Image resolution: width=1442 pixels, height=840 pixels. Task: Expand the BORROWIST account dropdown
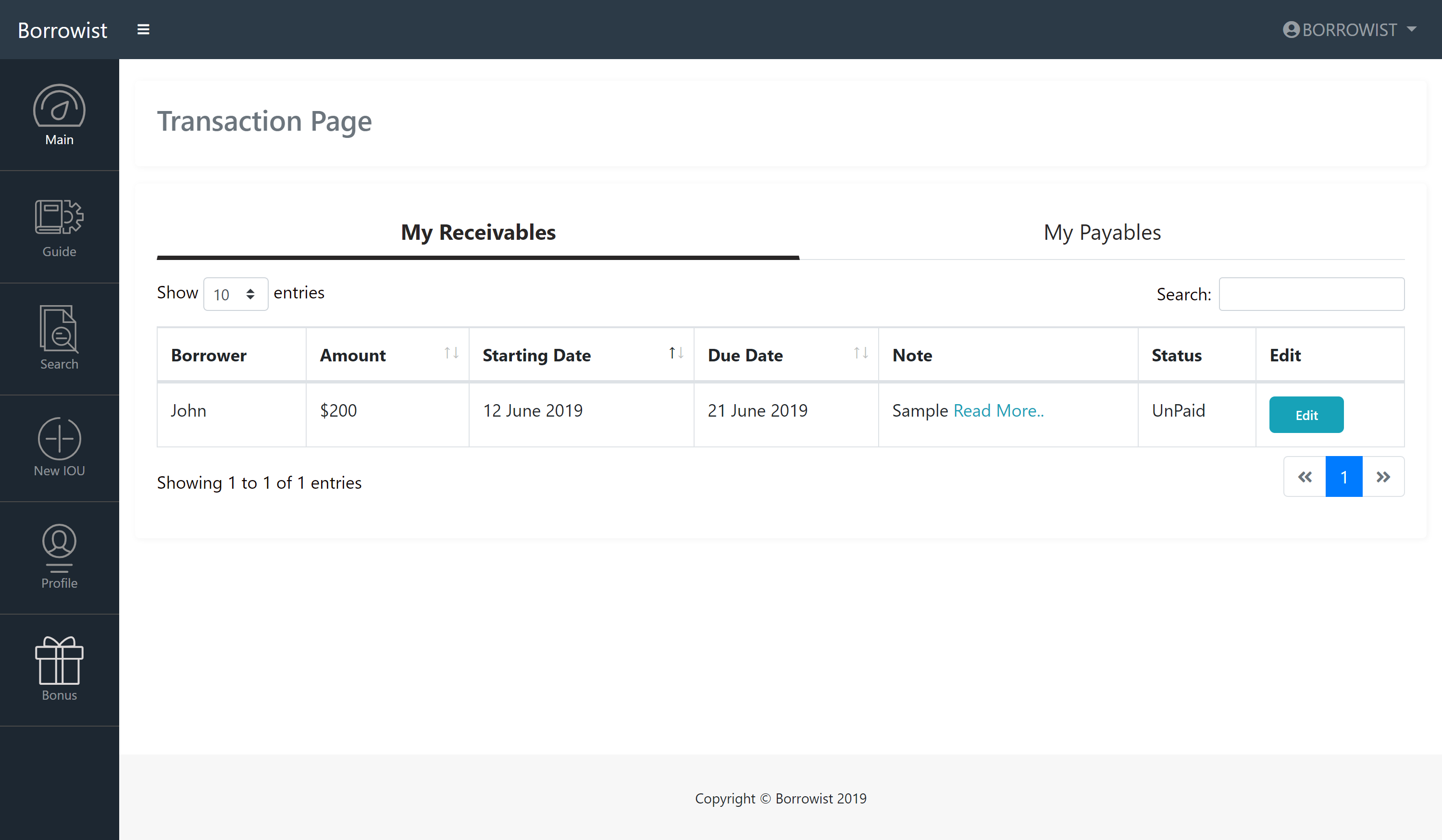click(x=1411, y=29)
